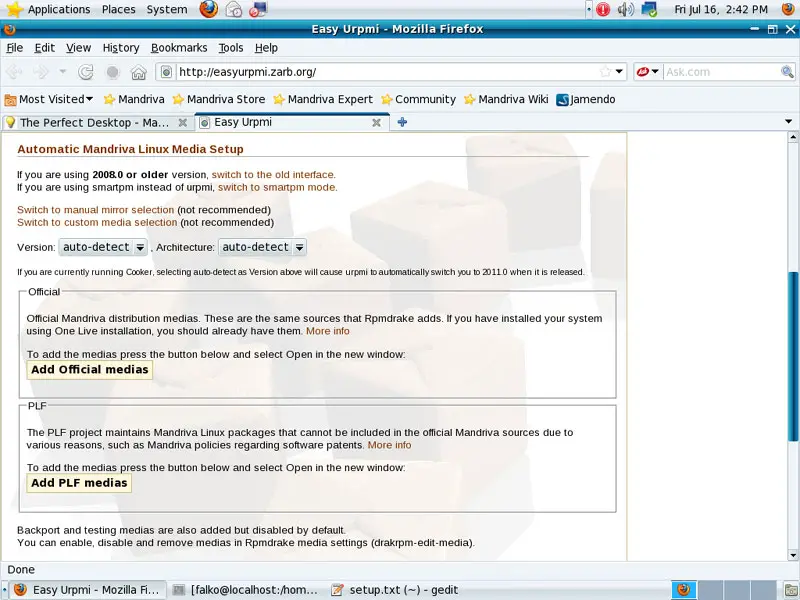This screenshot has height=600, width=800.
Task: Click the URL address field
Action: 388,72
